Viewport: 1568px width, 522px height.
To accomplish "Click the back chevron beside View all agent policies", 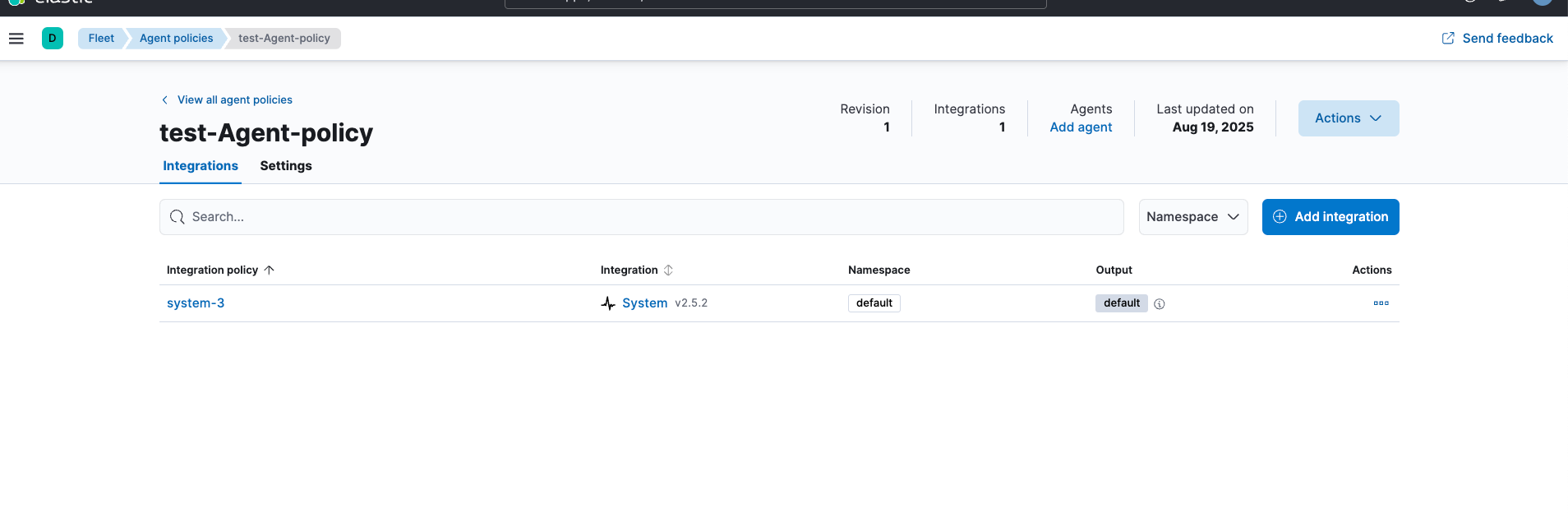I will point(165,99).
